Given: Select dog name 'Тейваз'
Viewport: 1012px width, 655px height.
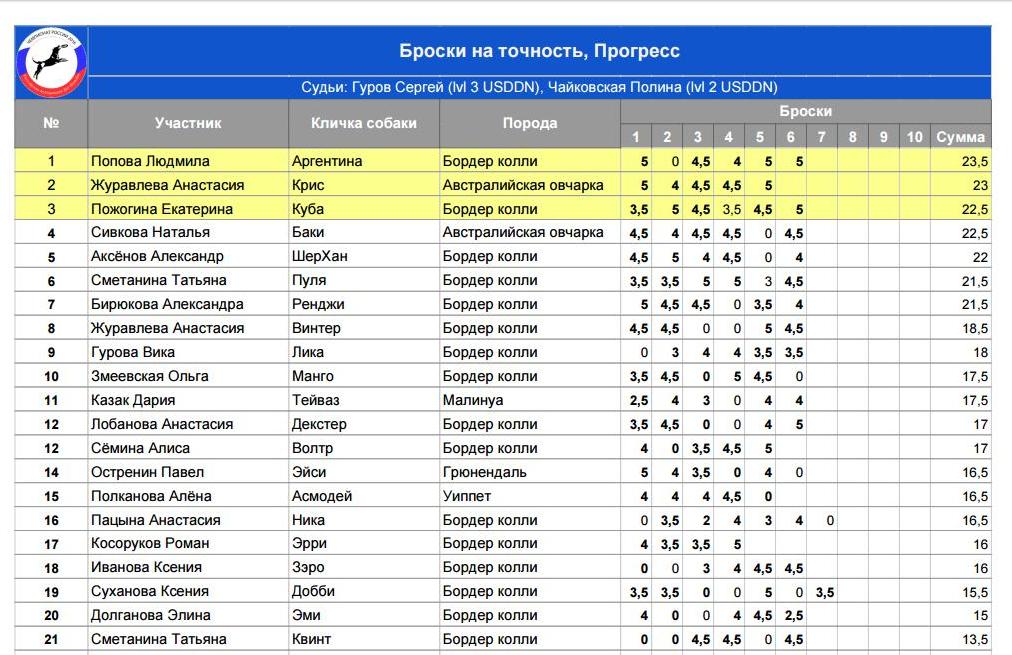Looking at the screenshot, I should point(316,400).
